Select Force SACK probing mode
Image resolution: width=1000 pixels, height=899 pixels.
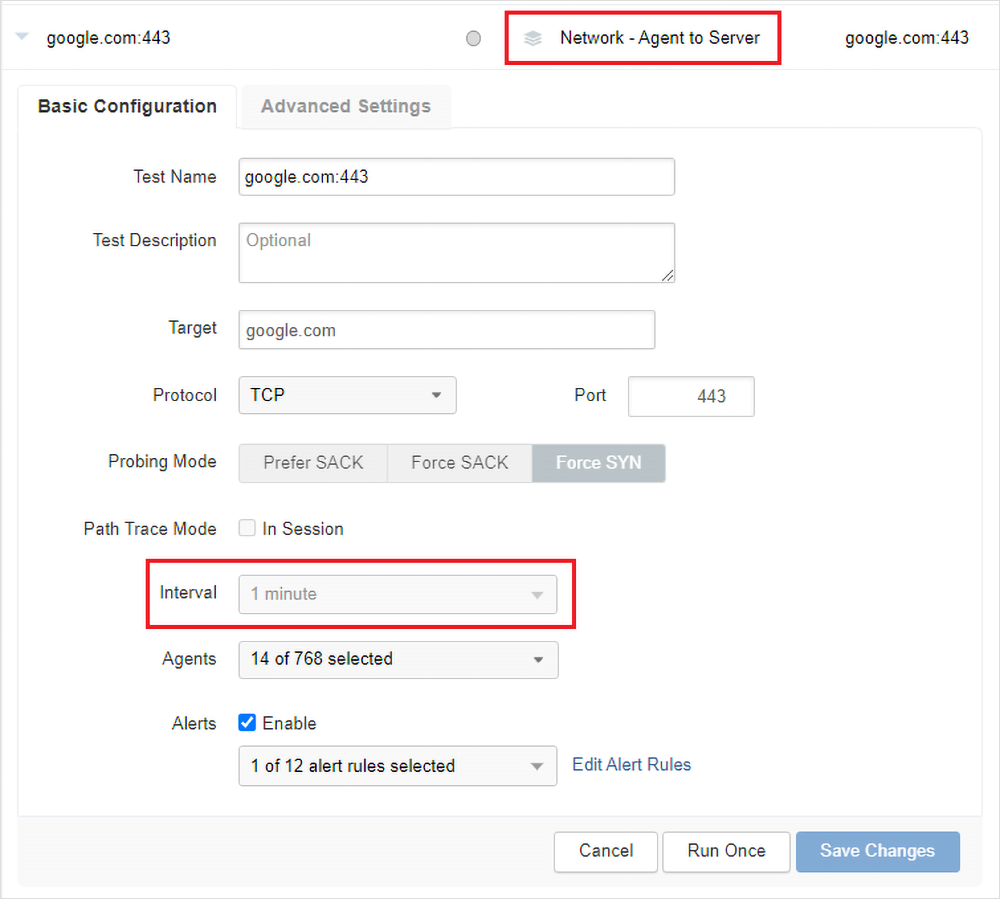pyautogui.click(x=459, y=463)
